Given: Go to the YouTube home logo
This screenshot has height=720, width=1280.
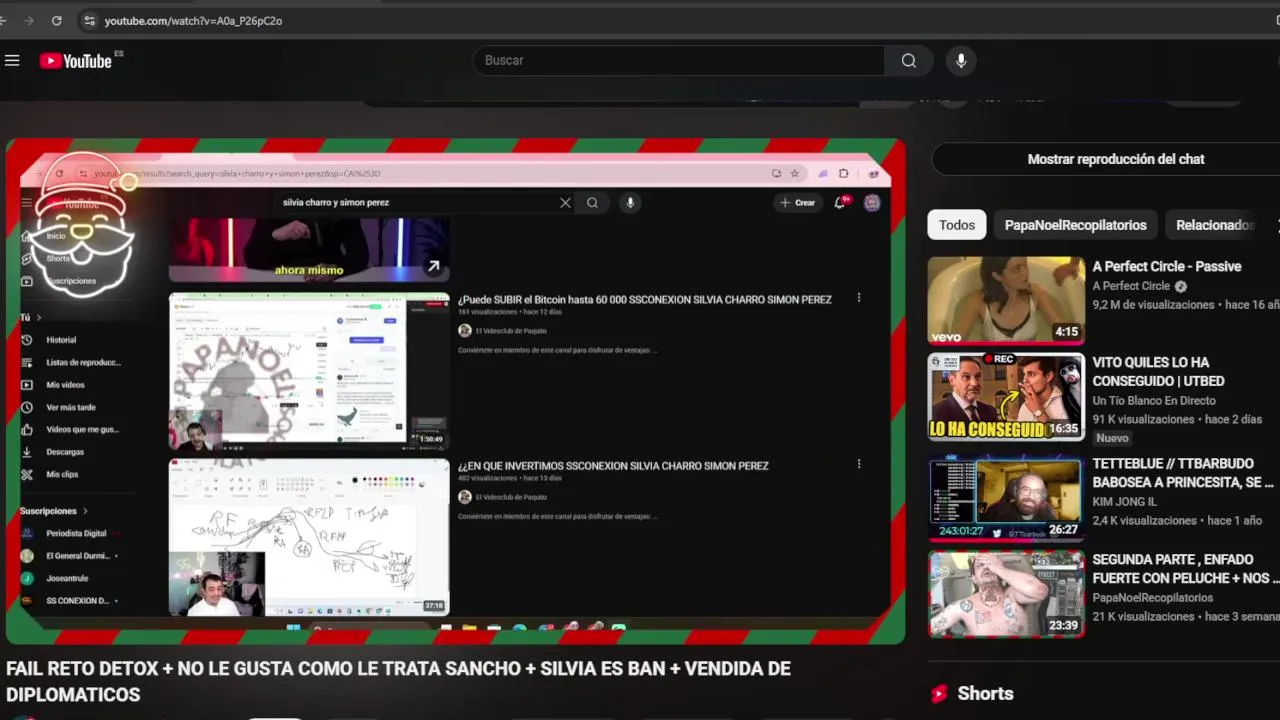Looking at the screenshot, I should pos(76,61).
